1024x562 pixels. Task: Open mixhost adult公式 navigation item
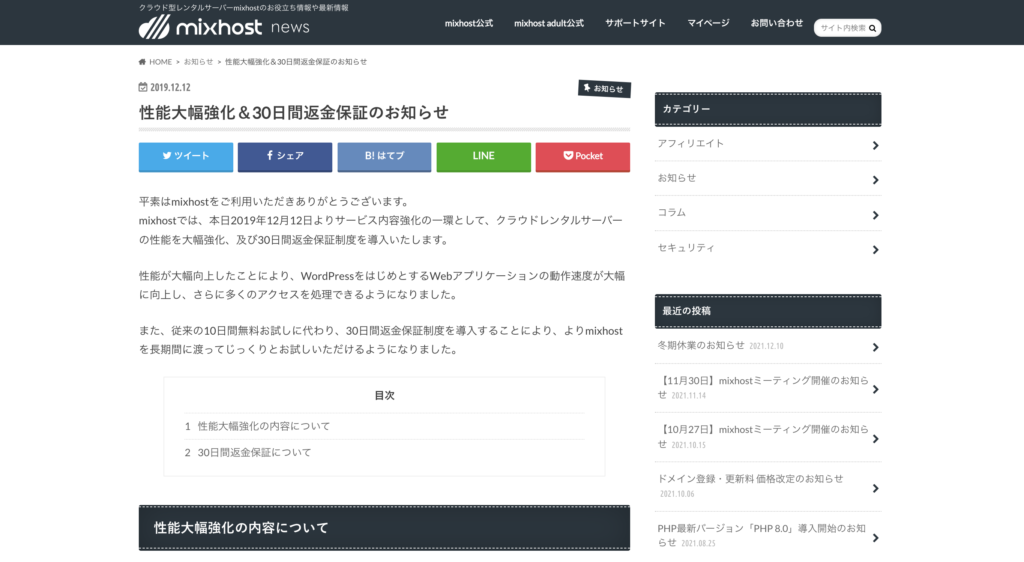tap(549, 23)
